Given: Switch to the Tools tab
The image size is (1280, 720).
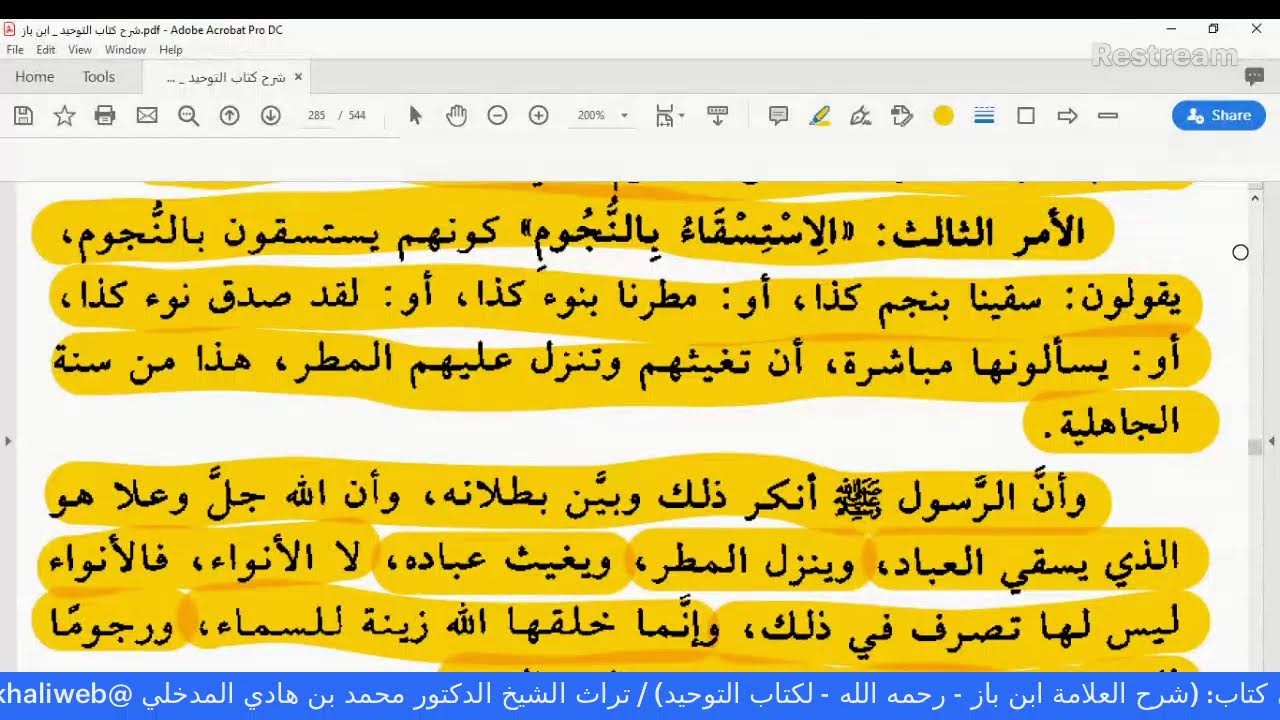Looking at the screenshot, I should 99,77.
